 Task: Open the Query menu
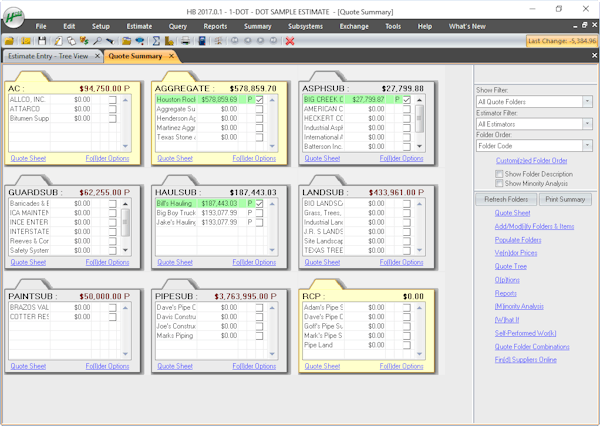pyautogui.click(x=178, y=26)
